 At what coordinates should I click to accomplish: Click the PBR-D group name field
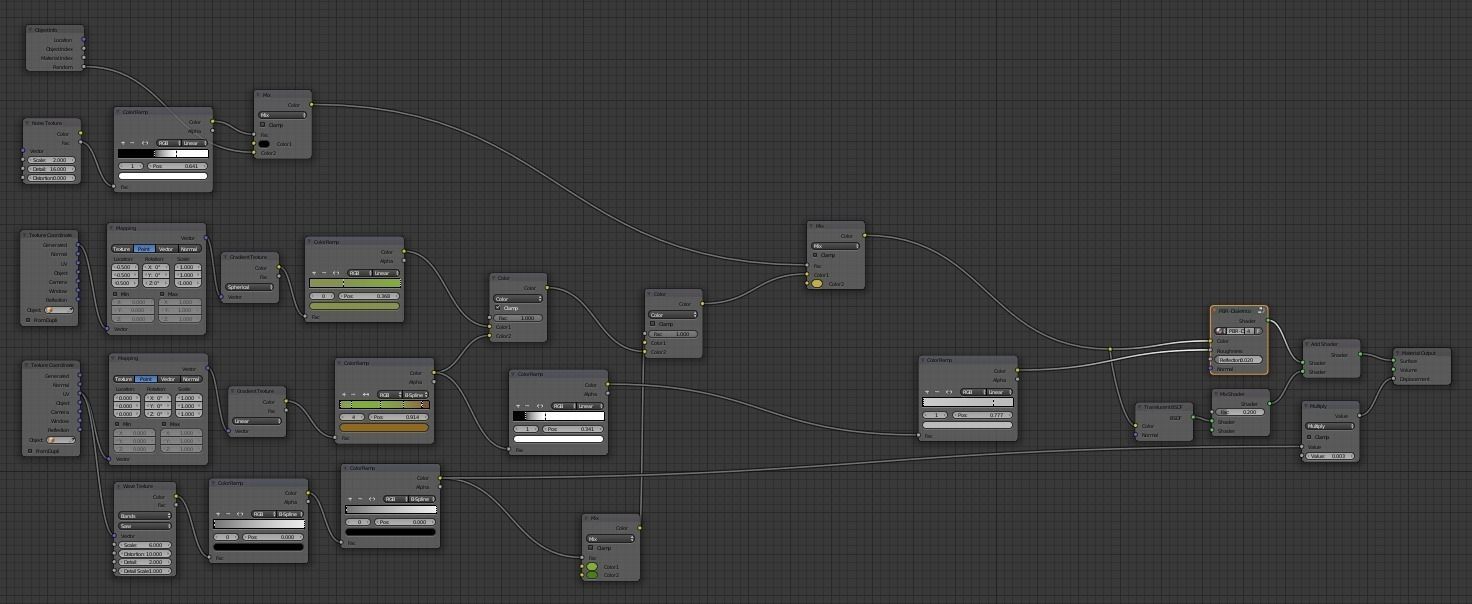pyautogui.click(x=1236, y=331)
